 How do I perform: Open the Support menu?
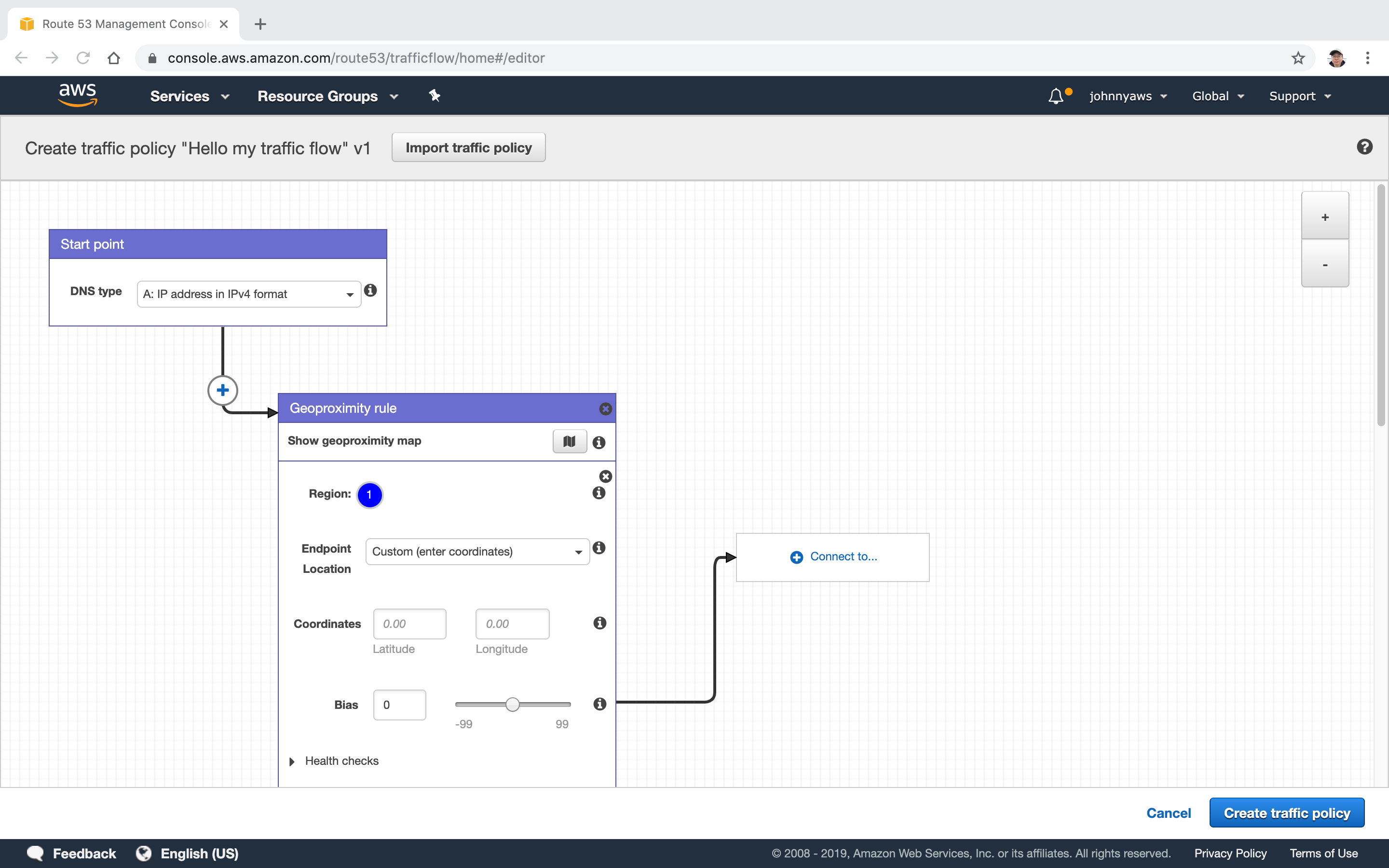pos(1300,96)
